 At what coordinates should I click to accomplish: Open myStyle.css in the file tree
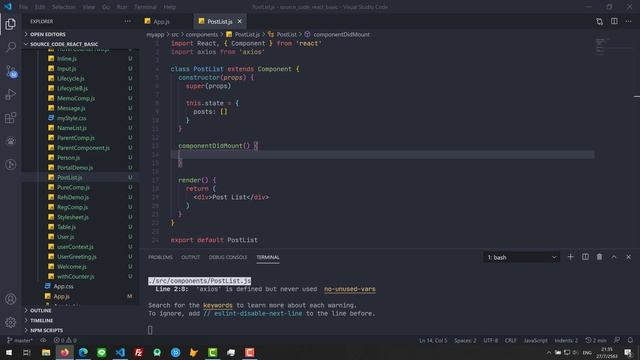coord(71,118)
